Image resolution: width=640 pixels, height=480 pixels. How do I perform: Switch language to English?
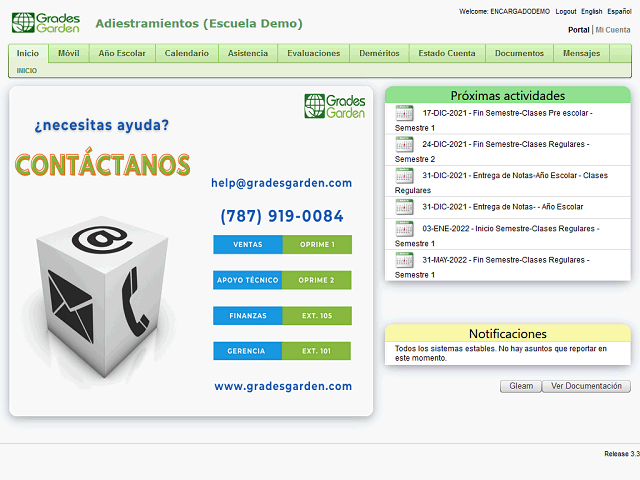tap(591, 11)
